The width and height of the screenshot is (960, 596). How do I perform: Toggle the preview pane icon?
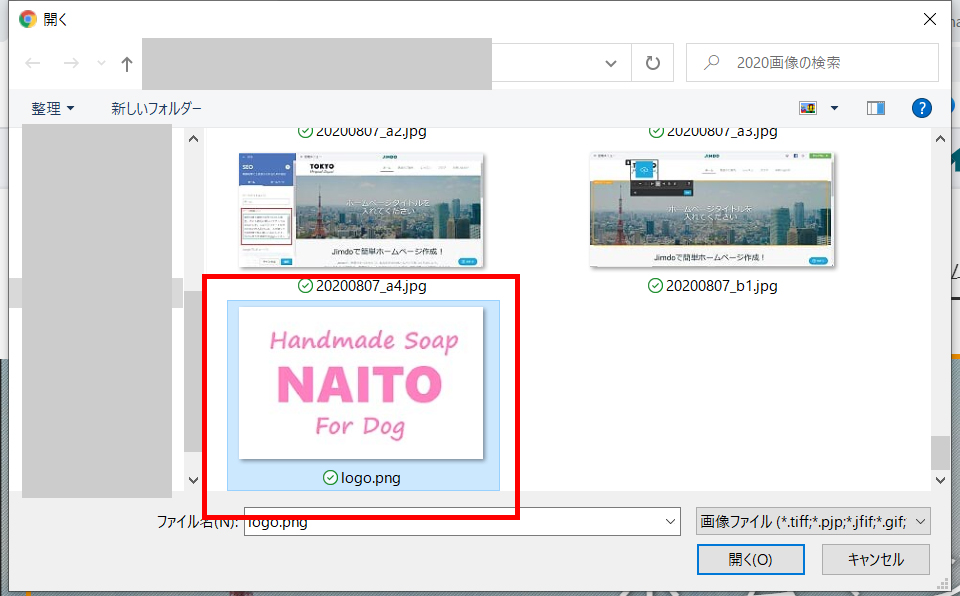click(x=876, y=108)
